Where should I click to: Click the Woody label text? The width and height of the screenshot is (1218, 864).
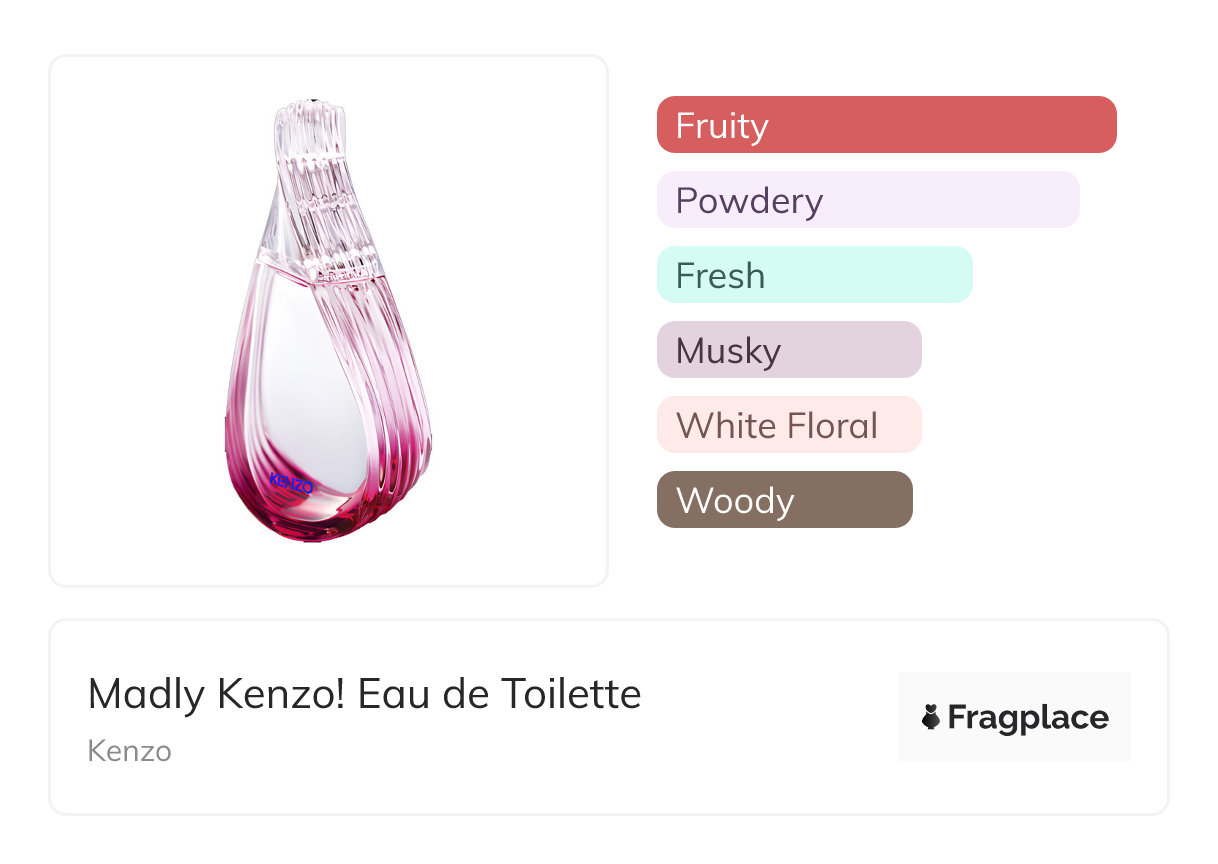735,501
